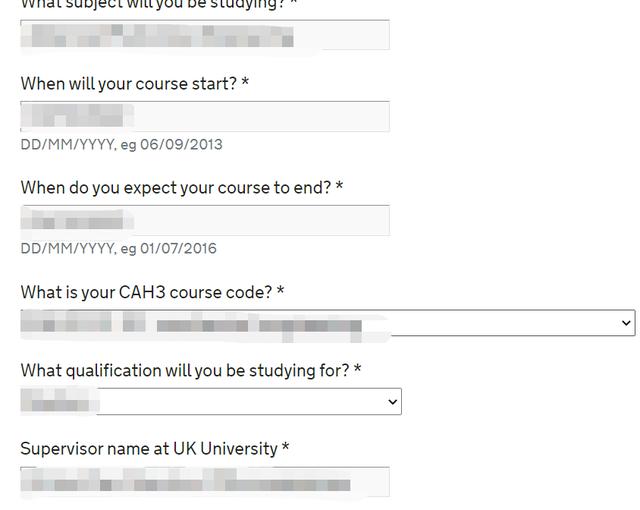The height and width of the screenshot is (510, 640).
Task: Focus the course start date input
Action: 204,116
